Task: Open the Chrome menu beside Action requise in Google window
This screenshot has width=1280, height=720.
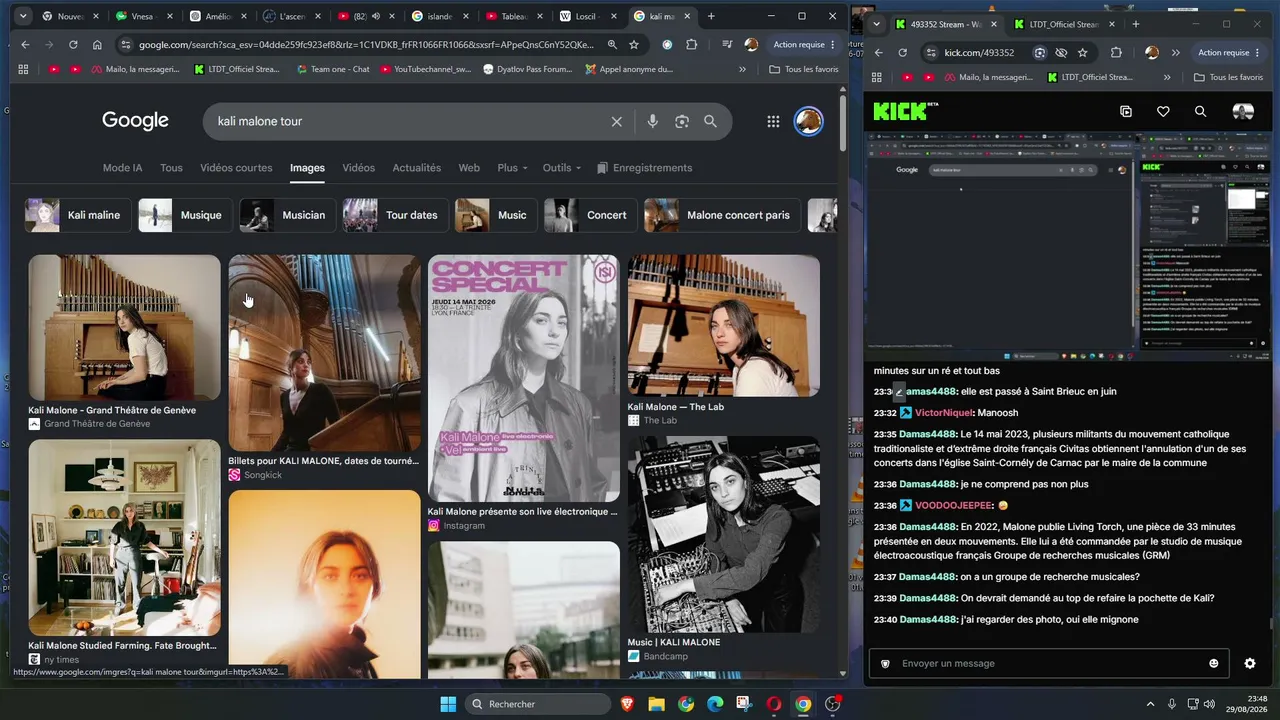Action: pyautogui.click(x=833, y=44)
